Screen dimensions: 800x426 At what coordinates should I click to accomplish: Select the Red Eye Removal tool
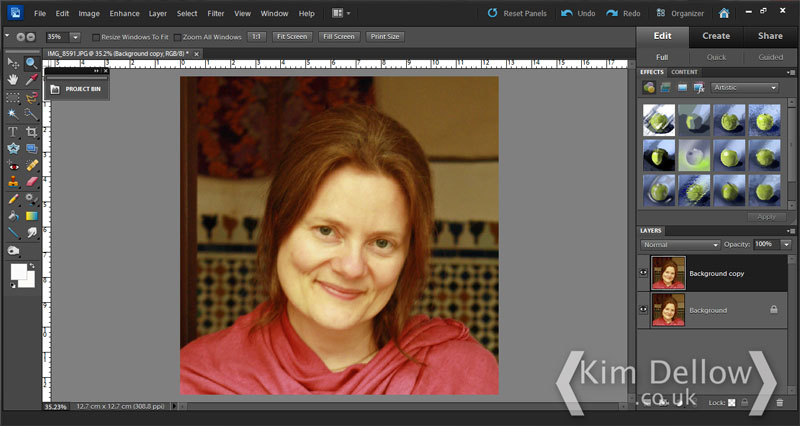[13, 166]
